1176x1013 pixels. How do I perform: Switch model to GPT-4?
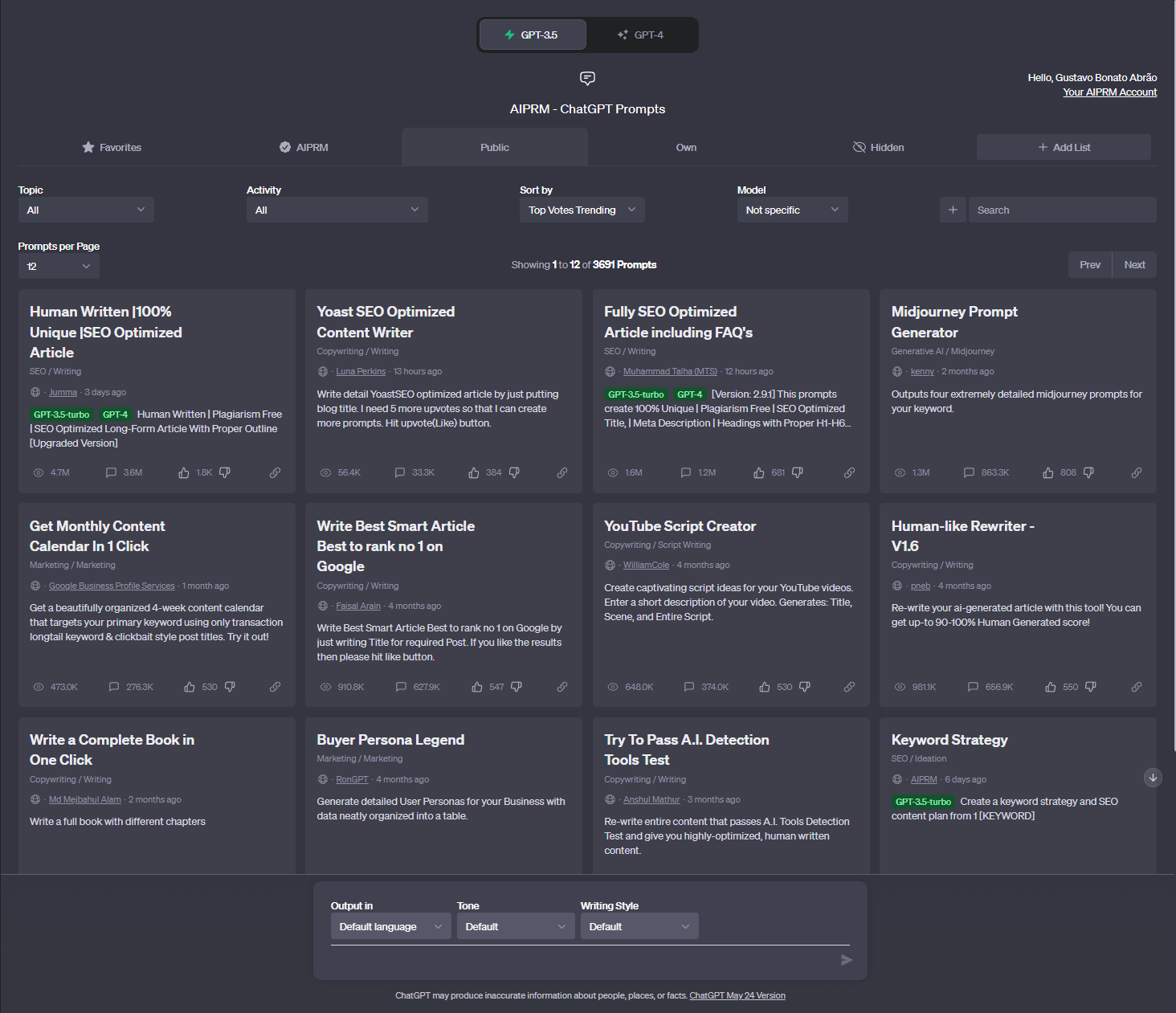(641, 35)
